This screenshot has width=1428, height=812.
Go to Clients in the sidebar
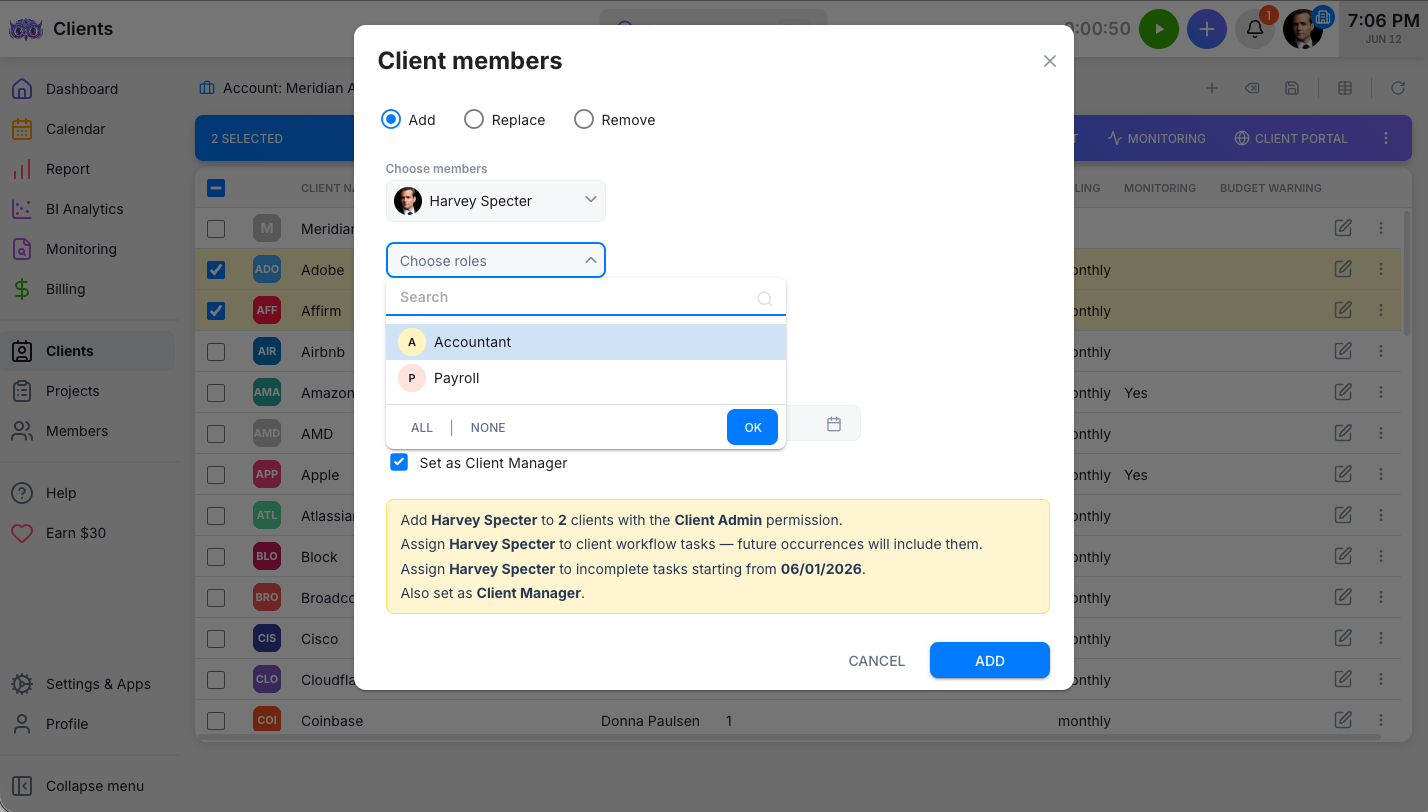pyautogui.click(x=88, y=351)
